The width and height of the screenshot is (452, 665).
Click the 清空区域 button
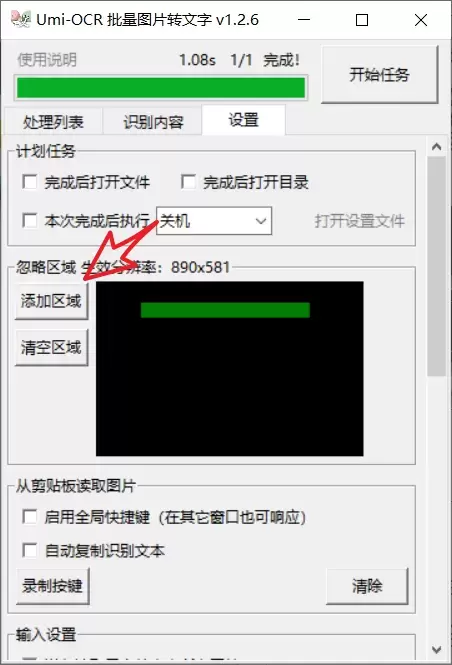click(51, 348)
